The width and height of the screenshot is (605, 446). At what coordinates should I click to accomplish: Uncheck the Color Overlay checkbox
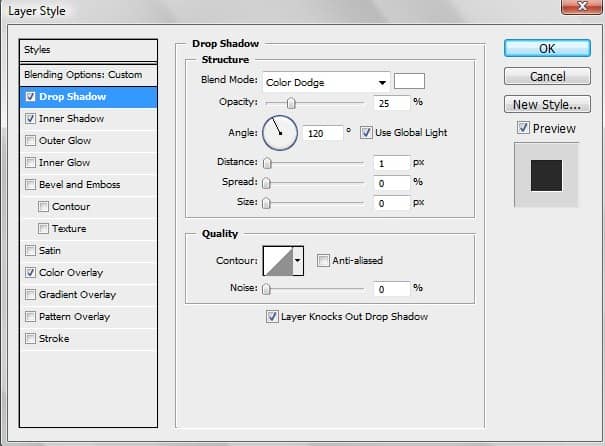click(x=30, y=272)
